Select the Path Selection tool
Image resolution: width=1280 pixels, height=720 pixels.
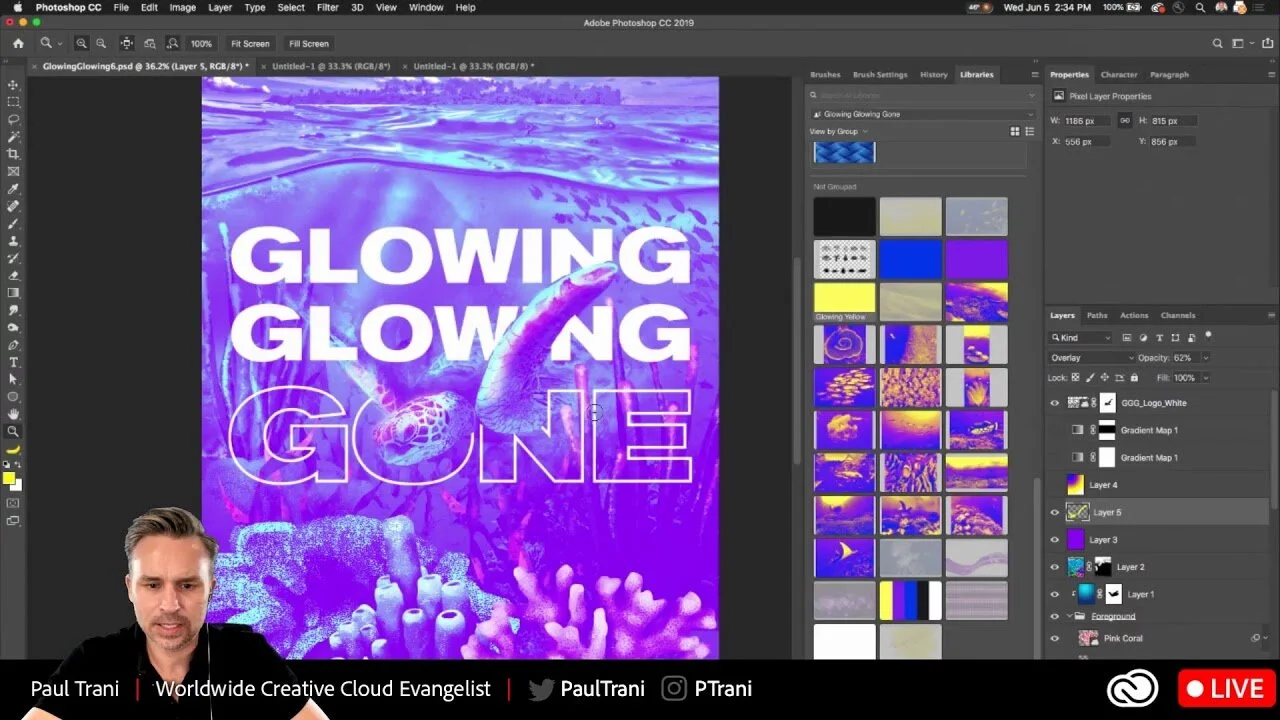coord(13,379)
